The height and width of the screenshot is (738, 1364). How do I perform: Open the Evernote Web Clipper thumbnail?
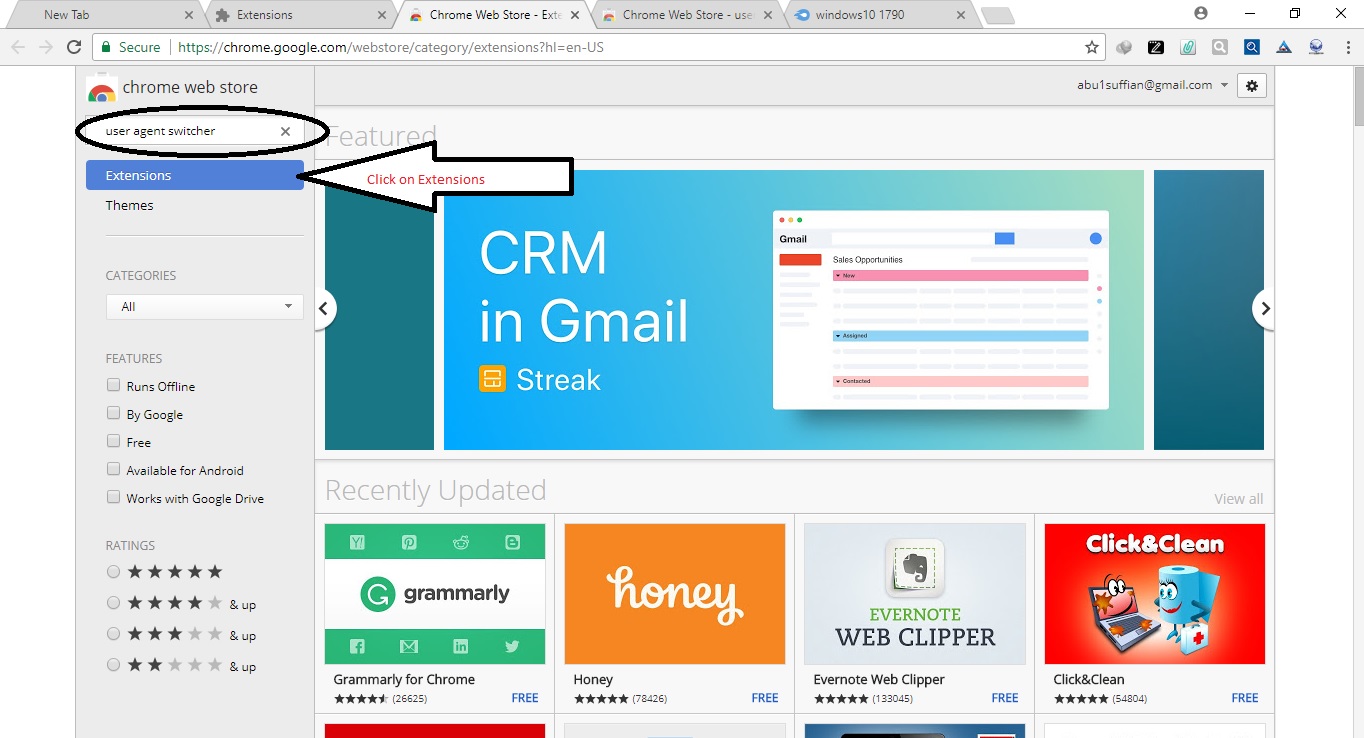915,594
